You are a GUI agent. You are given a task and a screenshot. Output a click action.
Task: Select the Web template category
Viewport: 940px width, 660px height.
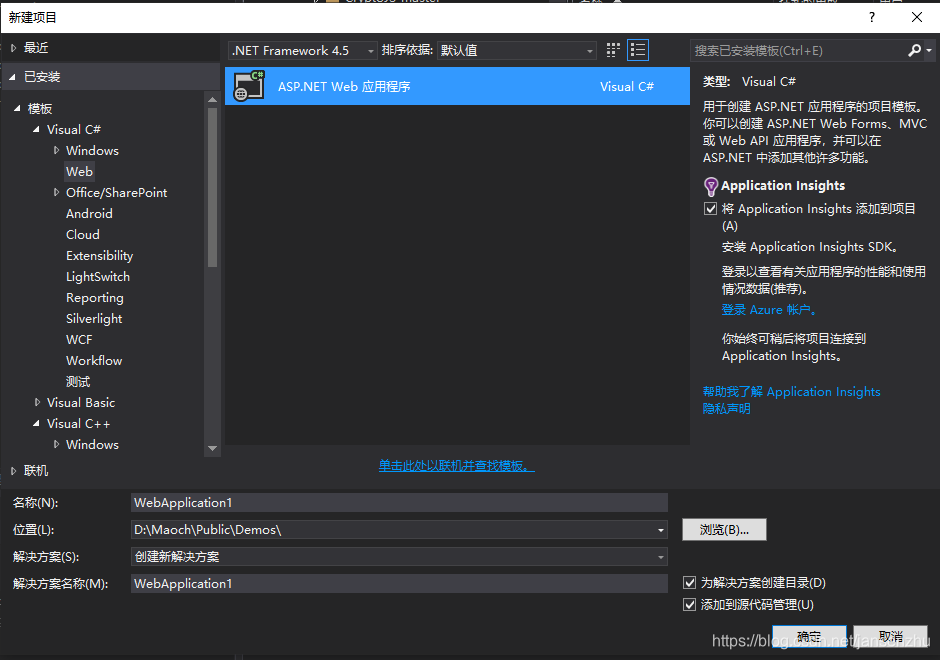(79, 171)
